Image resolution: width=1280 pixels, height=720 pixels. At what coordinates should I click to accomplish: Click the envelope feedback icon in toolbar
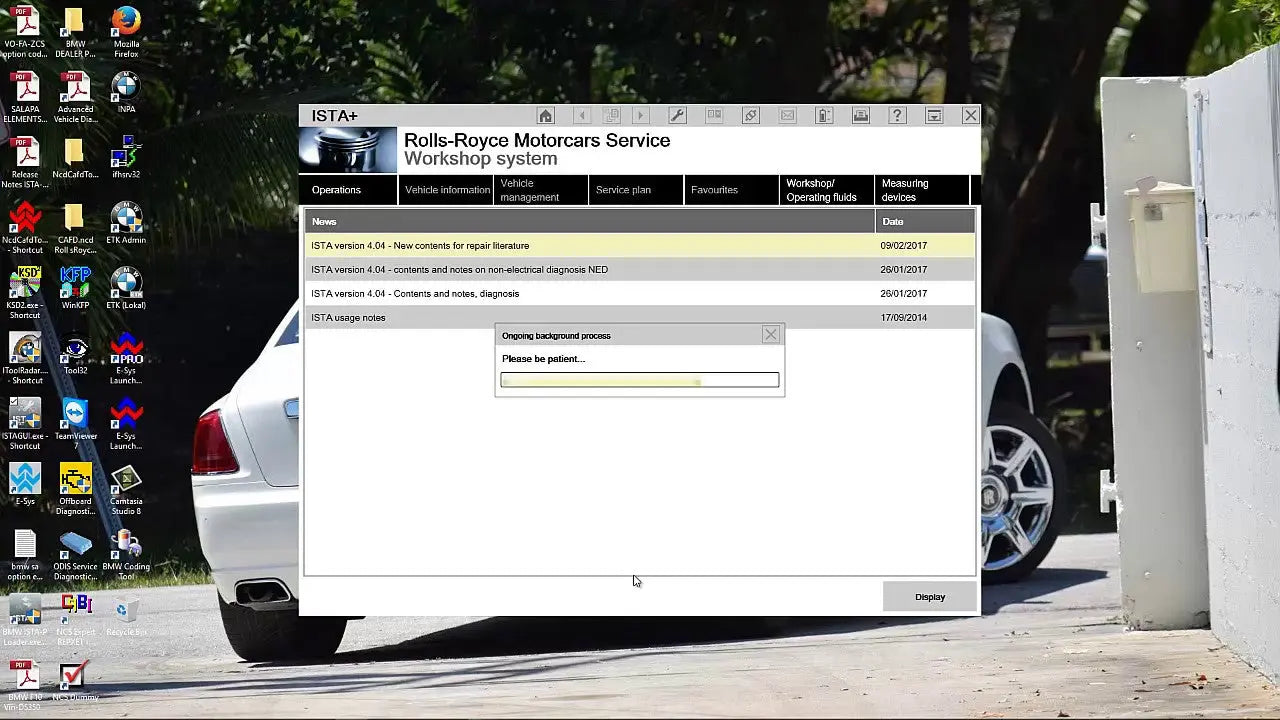[x=787, y=115]
